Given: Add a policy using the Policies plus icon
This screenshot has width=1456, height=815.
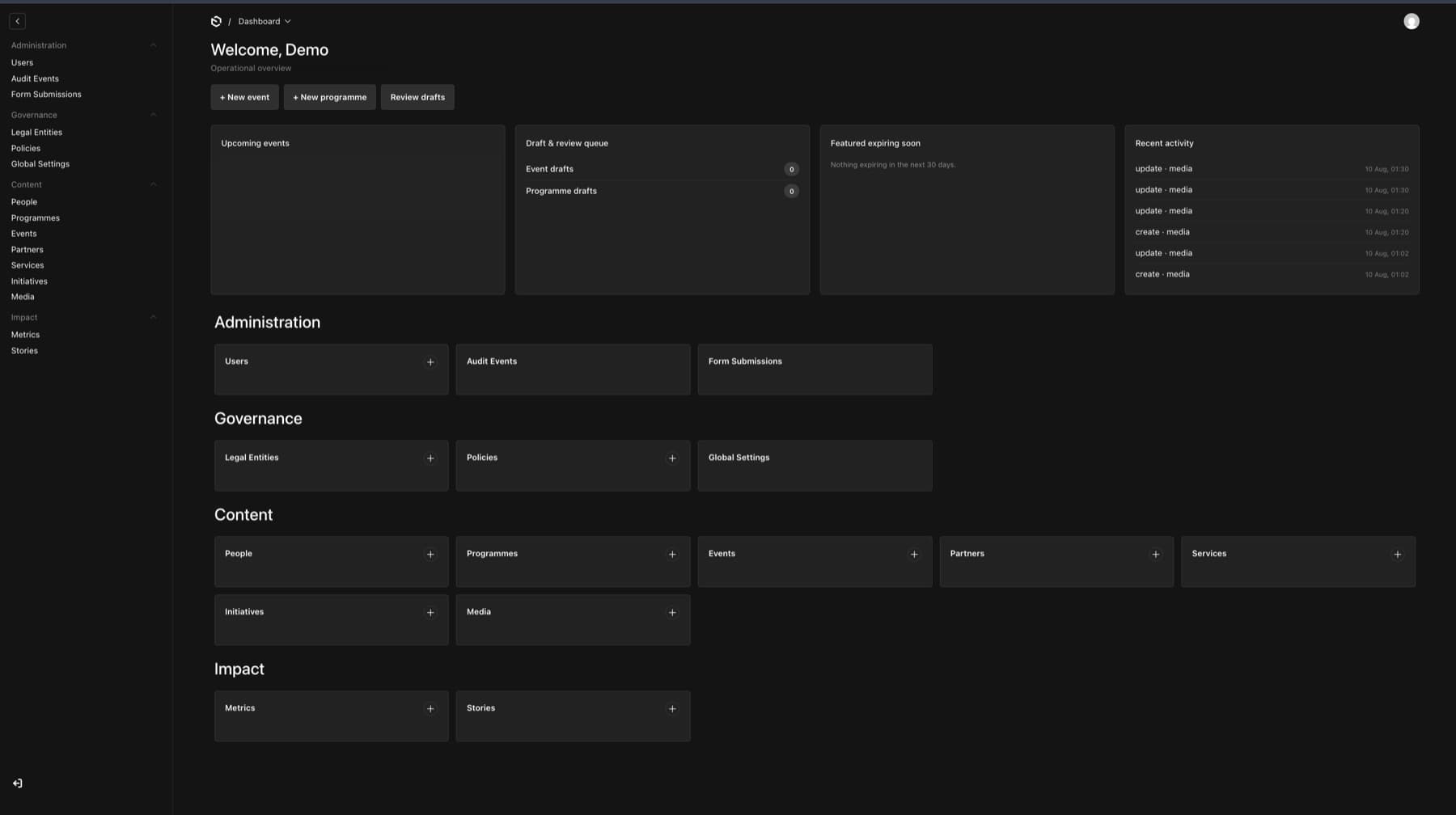Looking at the screenshot, I should tap(672, 458).
